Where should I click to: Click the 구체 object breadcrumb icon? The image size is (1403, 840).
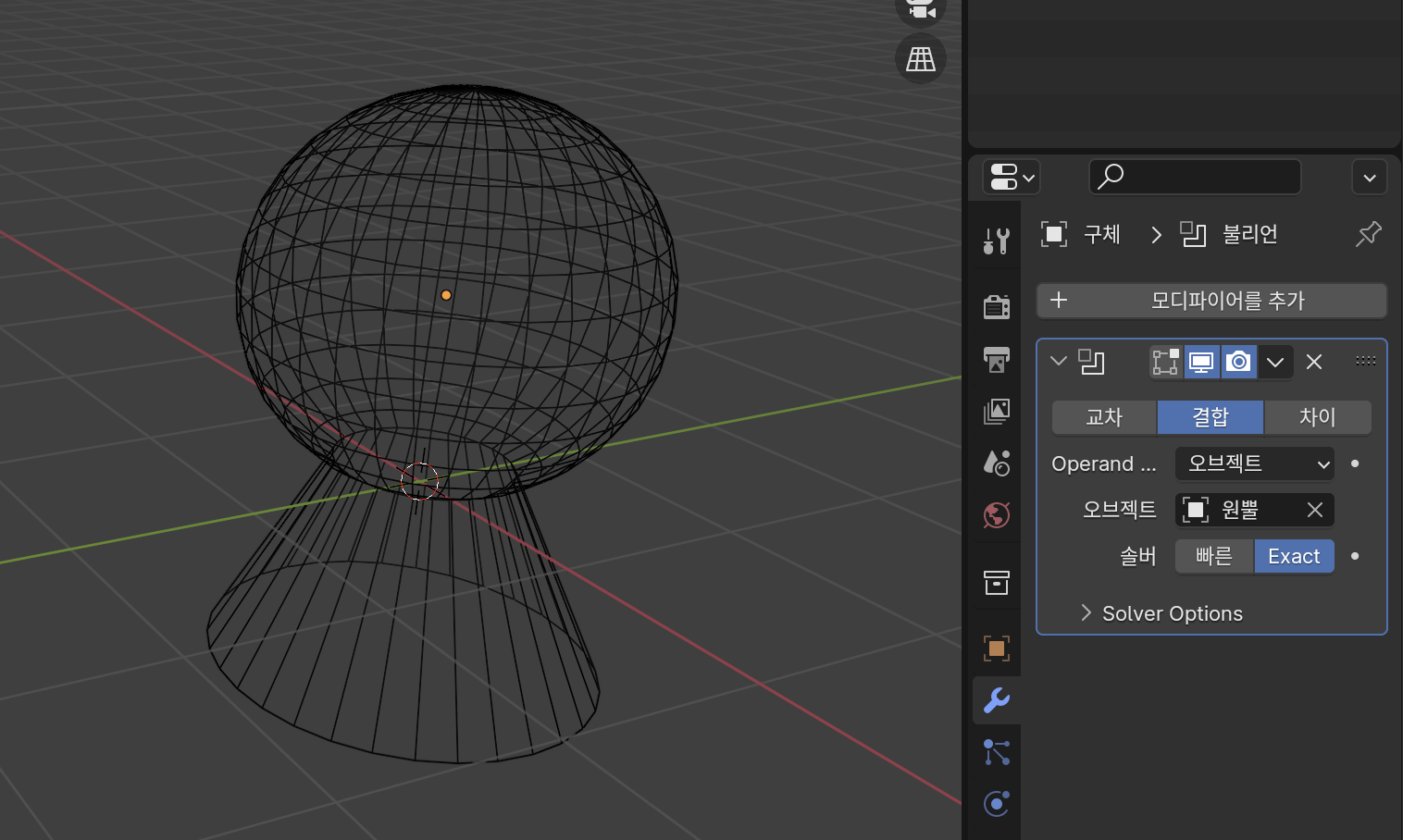pyautogui.click(x=1054, y=234)
